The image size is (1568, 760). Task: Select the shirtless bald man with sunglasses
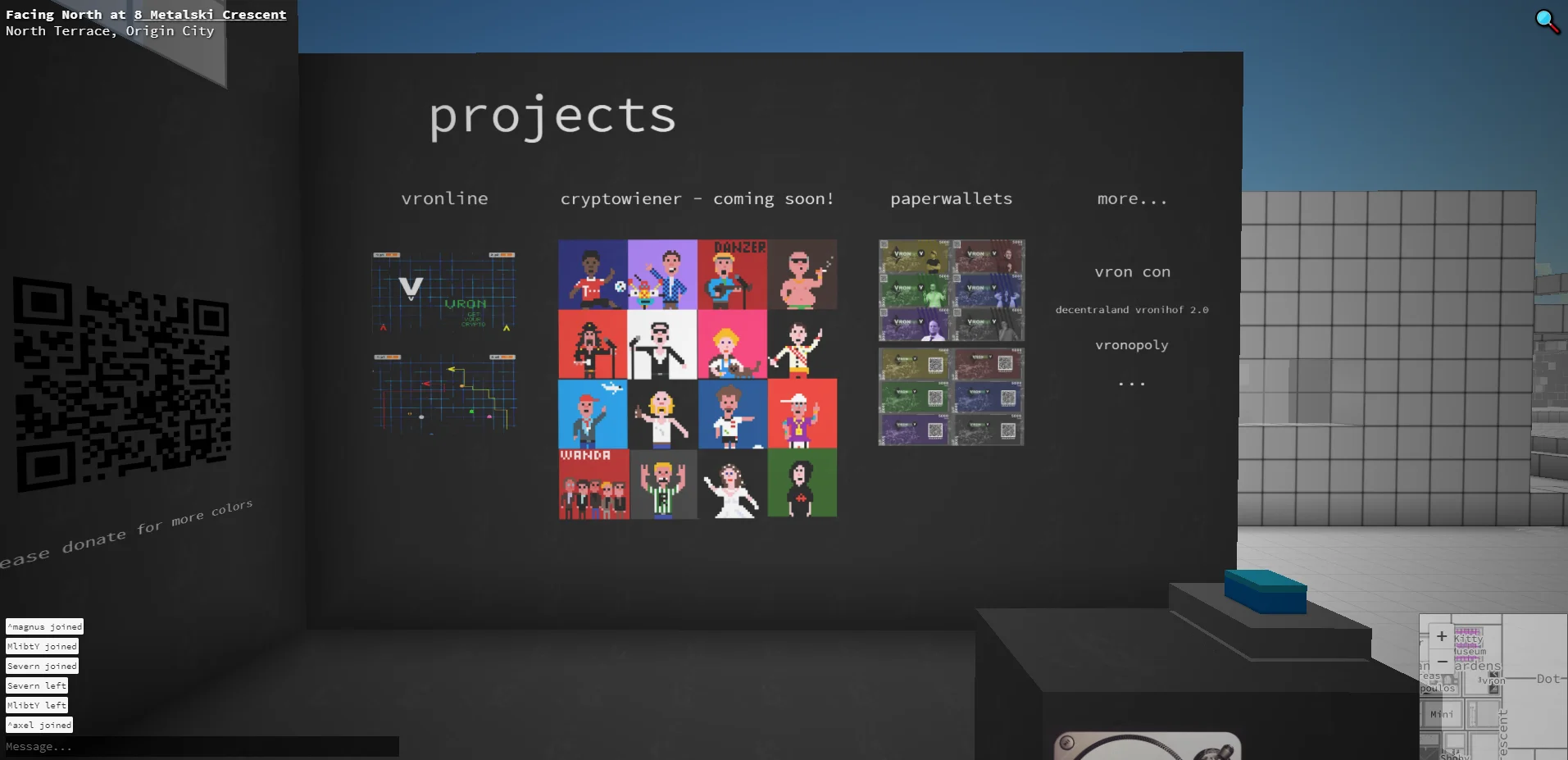(x=802, y=275)
